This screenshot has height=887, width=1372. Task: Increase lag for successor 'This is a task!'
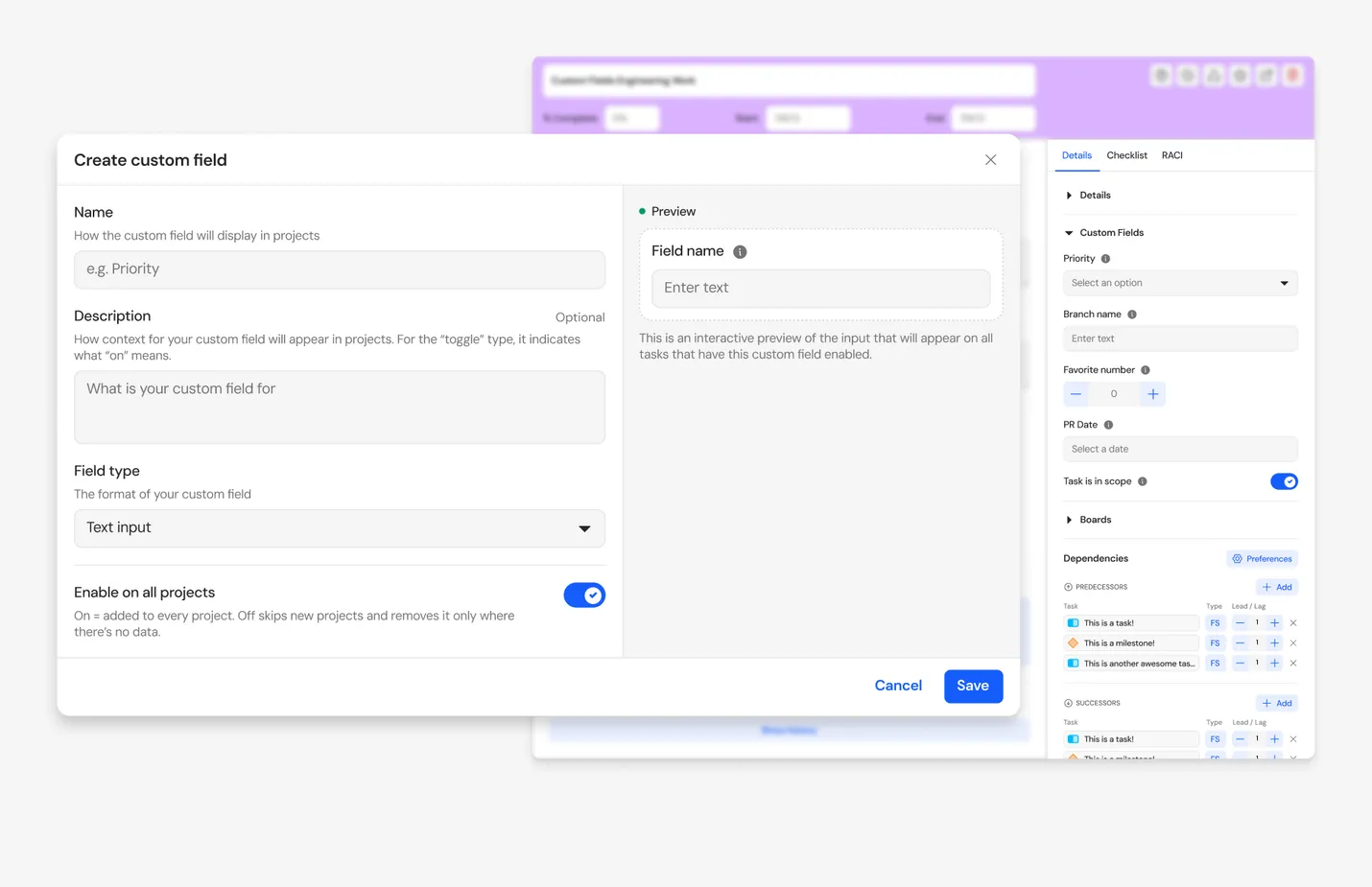pos(1274,739)
